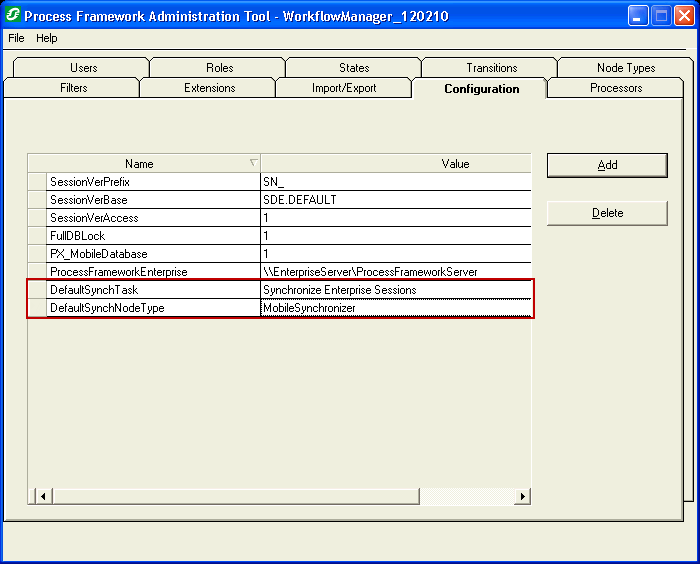Select the DefaultSynchTask row selector
Viewport: 700px width, 564px height.
36,290
